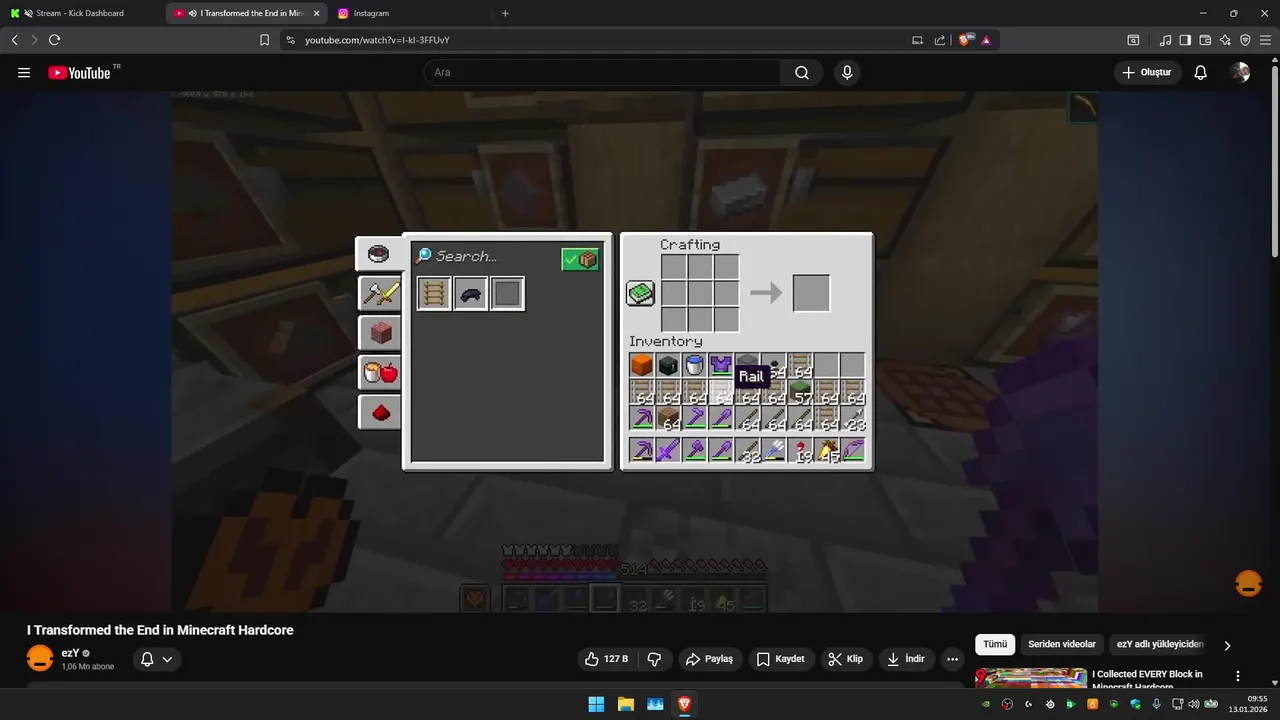Like the video with 127 B

(x=608, y=659)
